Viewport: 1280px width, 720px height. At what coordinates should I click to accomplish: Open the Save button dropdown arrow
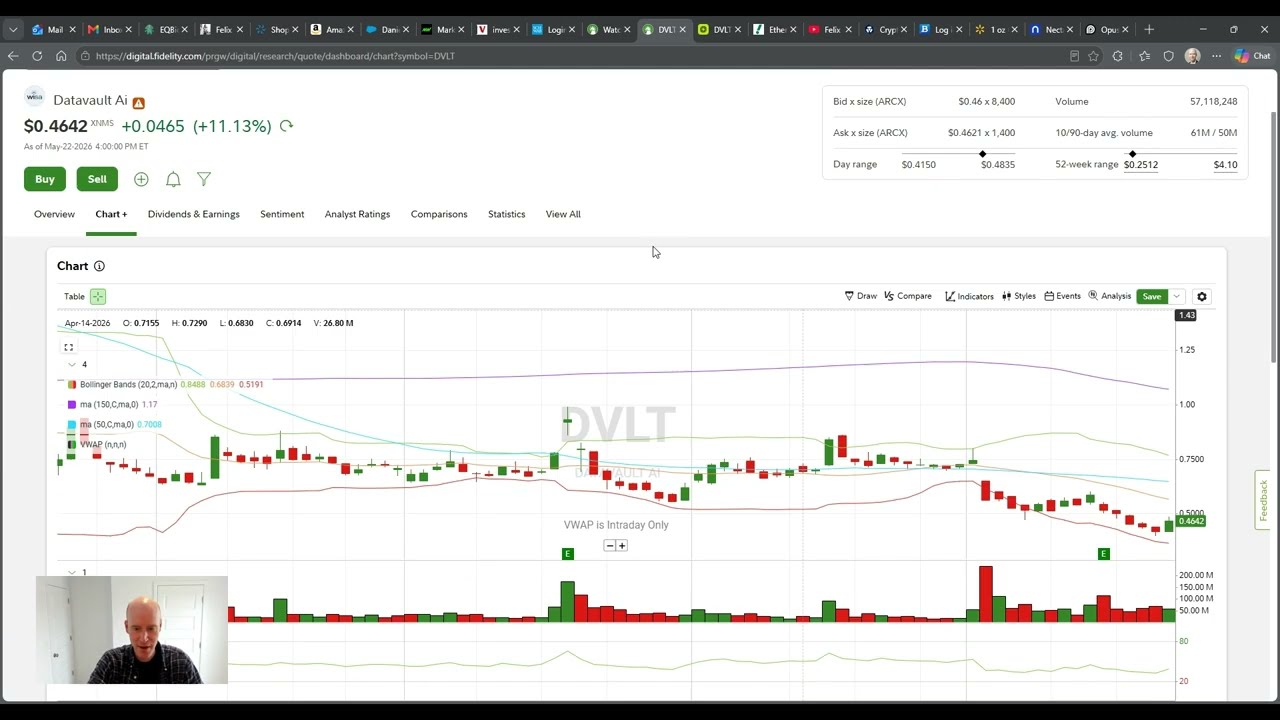1177,296
